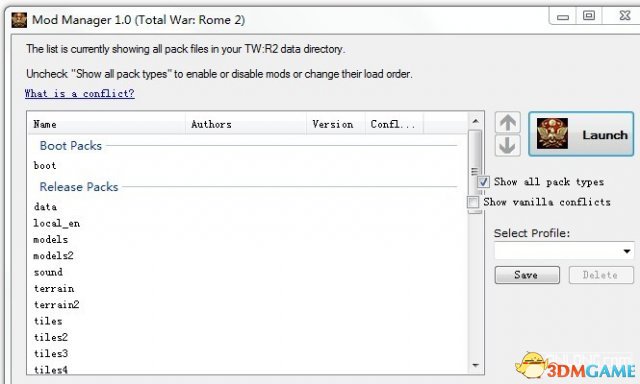Click the list scrollbar up arrow

[475, 121]
